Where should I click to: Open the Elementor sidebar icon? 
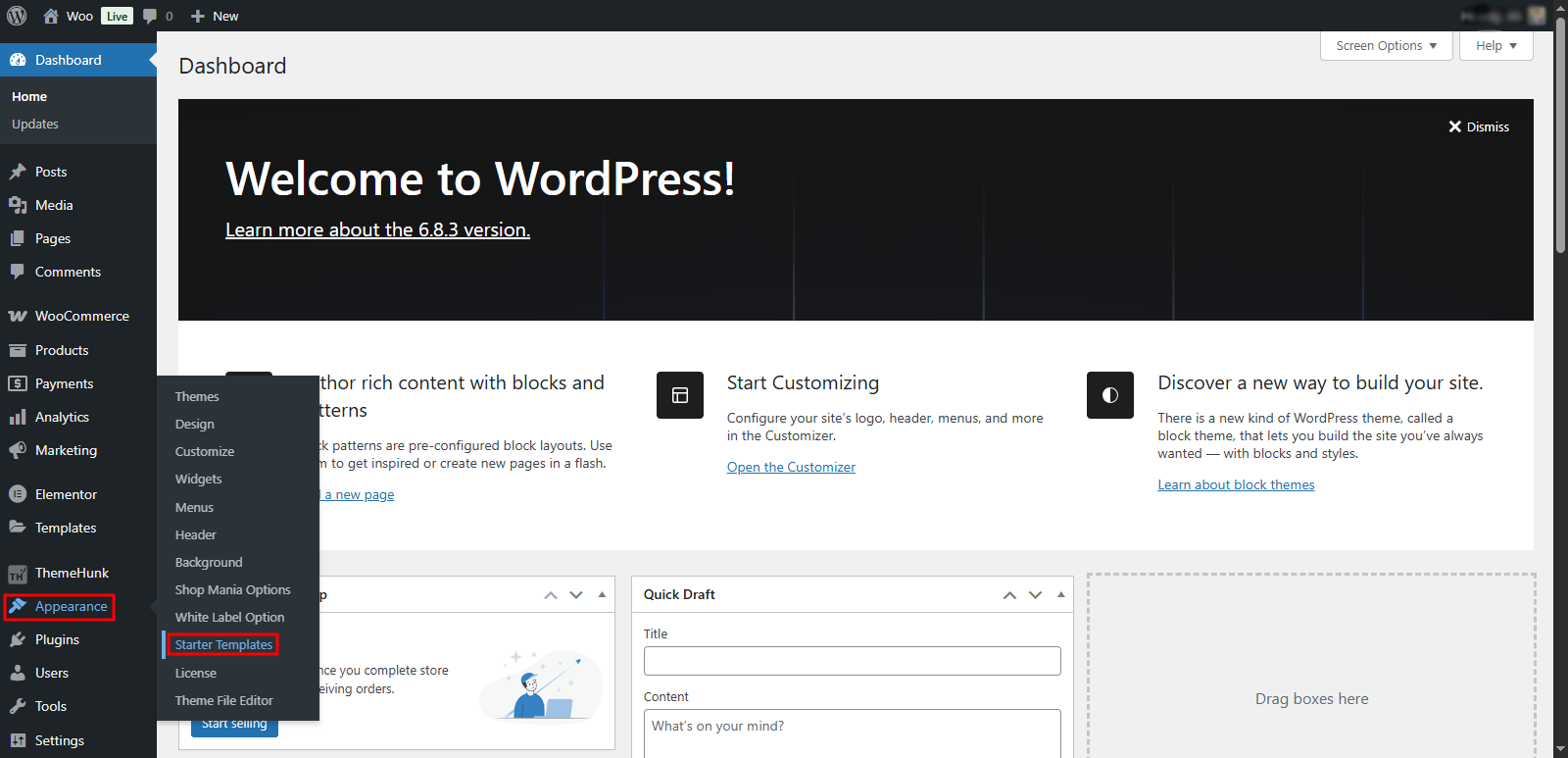click(x=18, y=494)
